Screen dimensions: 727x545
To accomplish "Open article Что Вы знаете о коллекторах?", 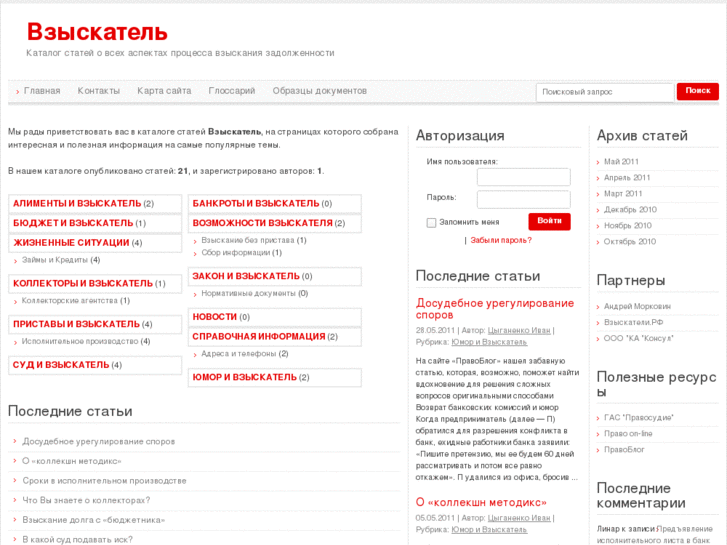I will [86, 500].
